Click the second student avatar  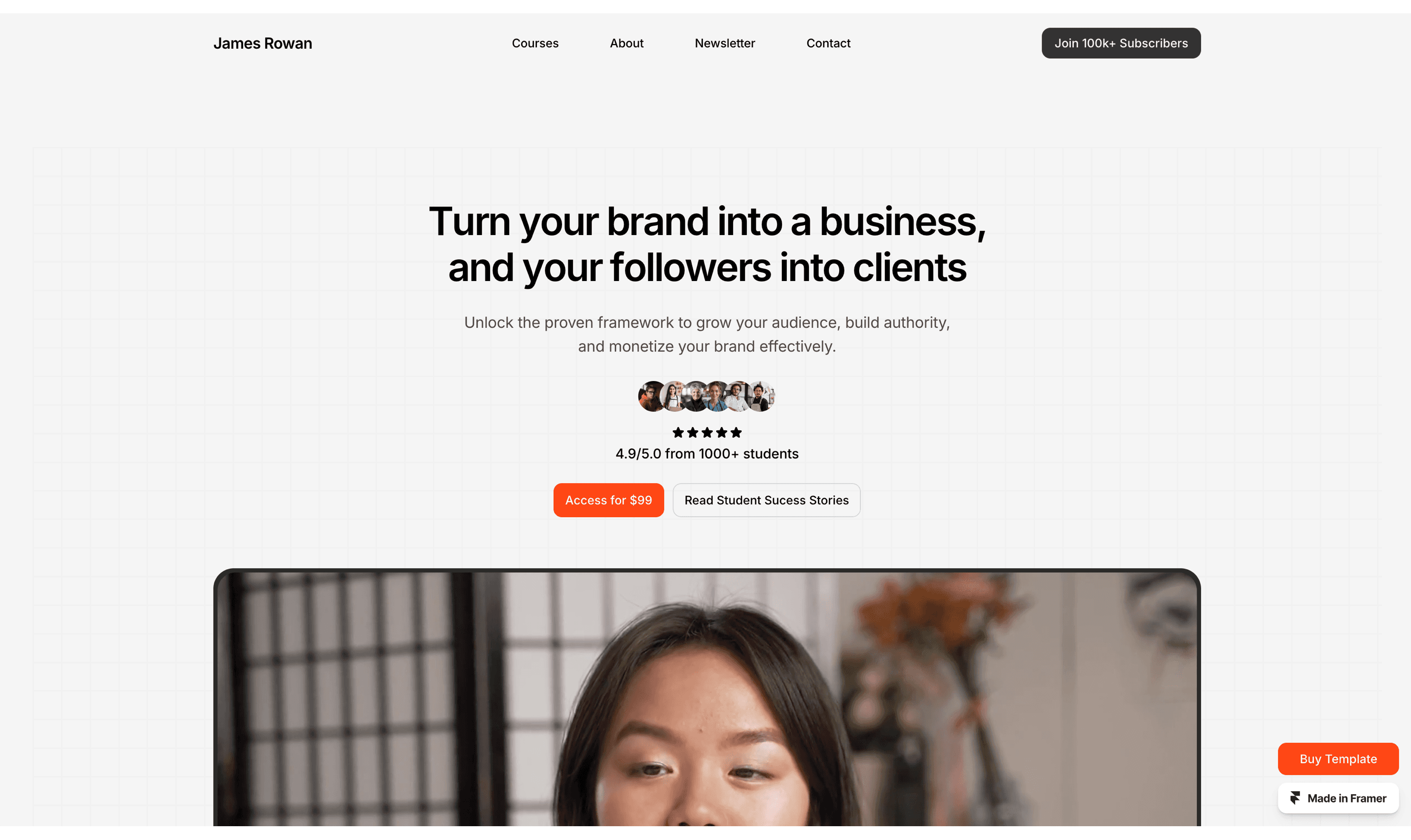(x=673, y=396)
